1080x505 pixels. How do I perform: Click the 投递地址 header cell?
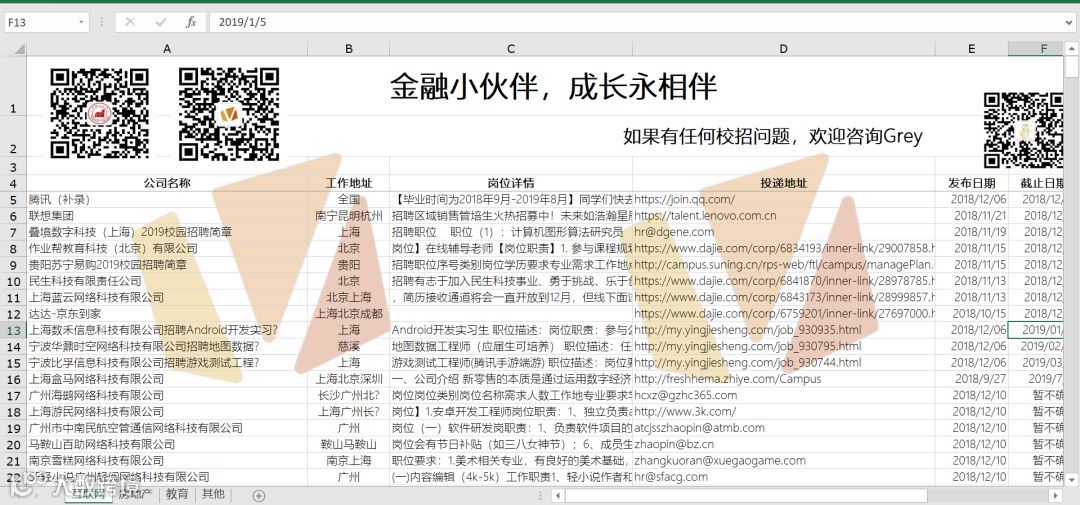[x=784, y=183]
